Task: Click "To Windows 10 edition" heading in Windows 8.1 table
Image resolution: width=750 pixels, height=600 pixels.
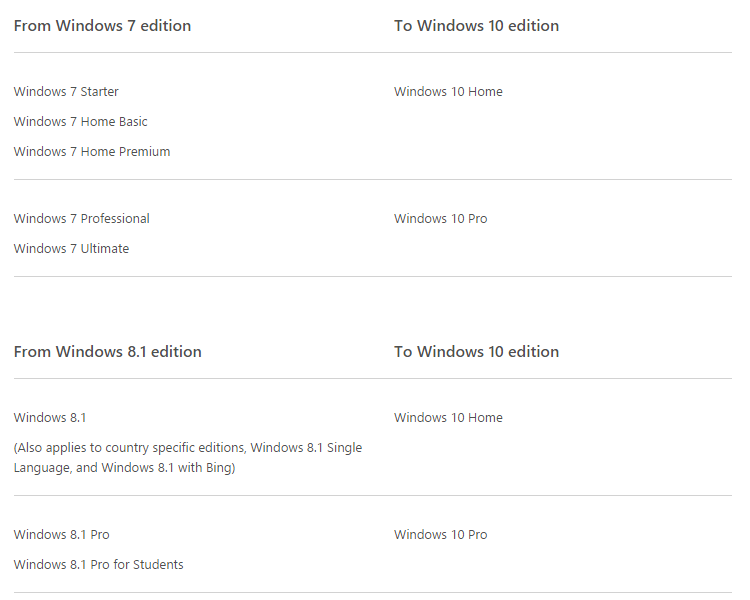Action: (476, 352)
